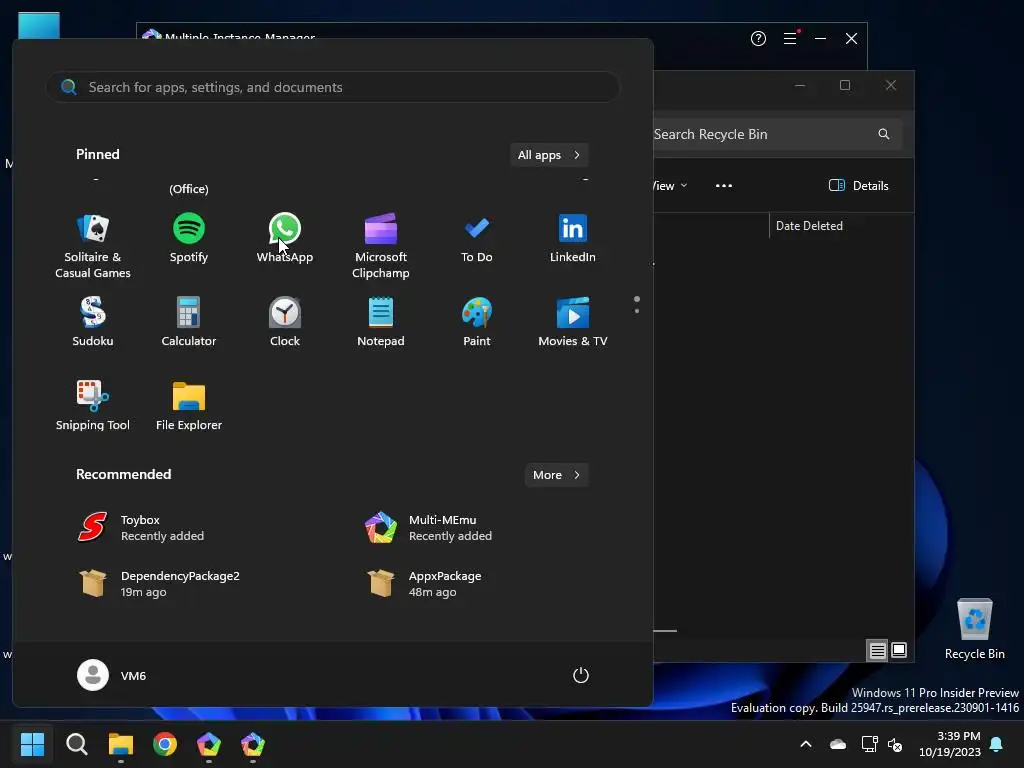
Task: Open WhatsApp pinned app
Action: [x=285, y=238]
